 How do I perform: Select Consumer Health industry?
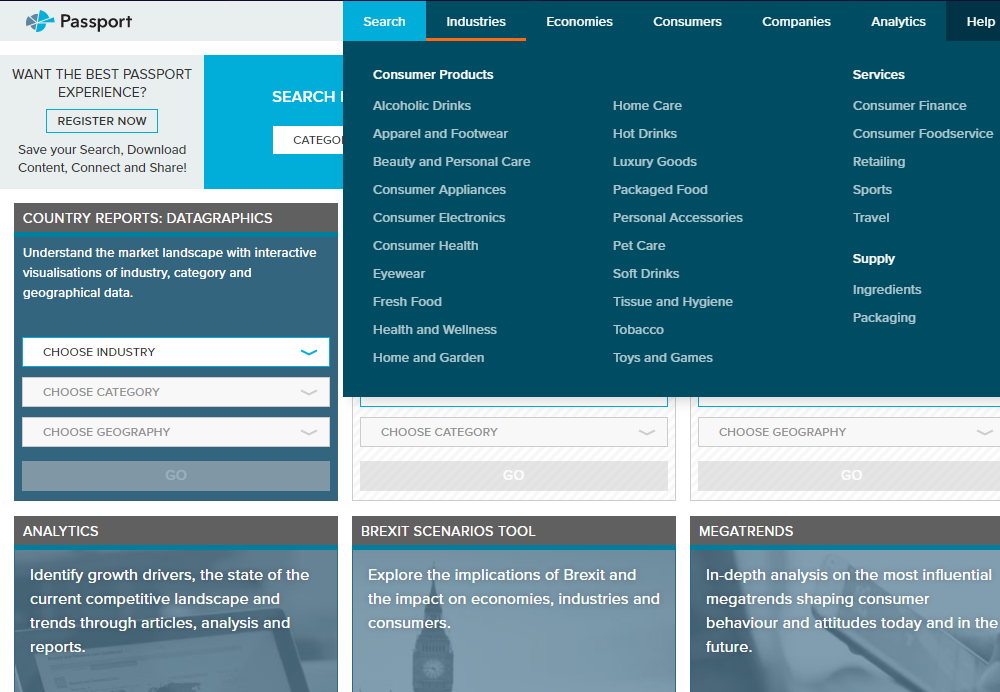tap(425, 246)
